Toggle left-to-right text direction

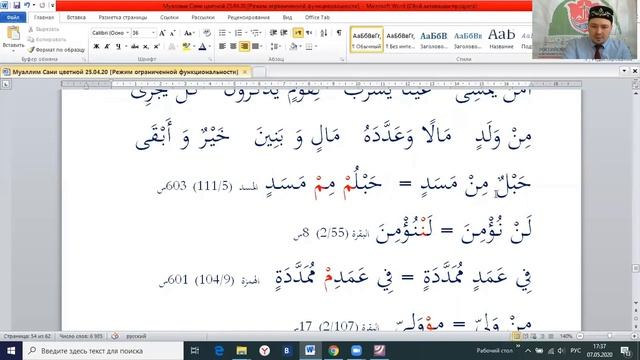coord(298,33)
